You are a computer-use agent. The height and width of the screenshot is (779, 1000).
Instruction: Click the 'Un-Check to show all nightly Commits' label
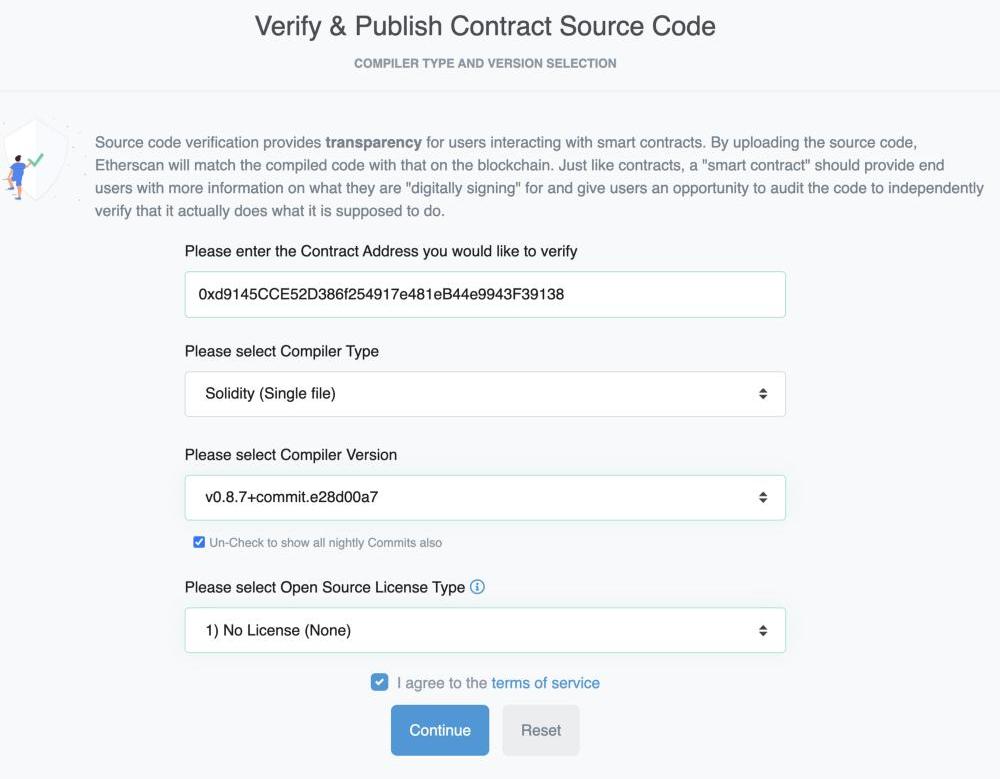(325, 543)
